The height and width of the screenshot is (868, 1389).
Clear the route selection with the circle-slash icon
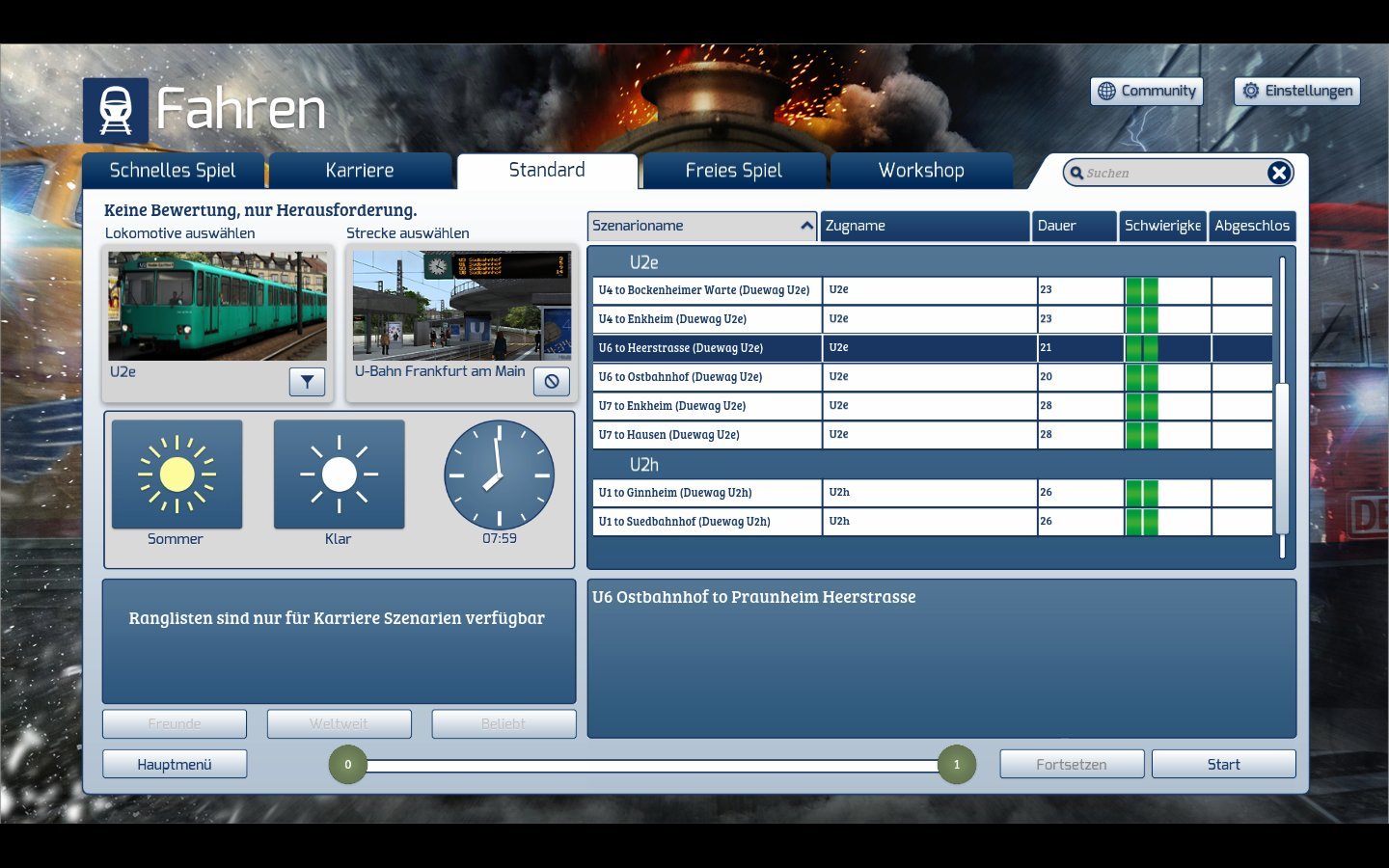(552, 382)
